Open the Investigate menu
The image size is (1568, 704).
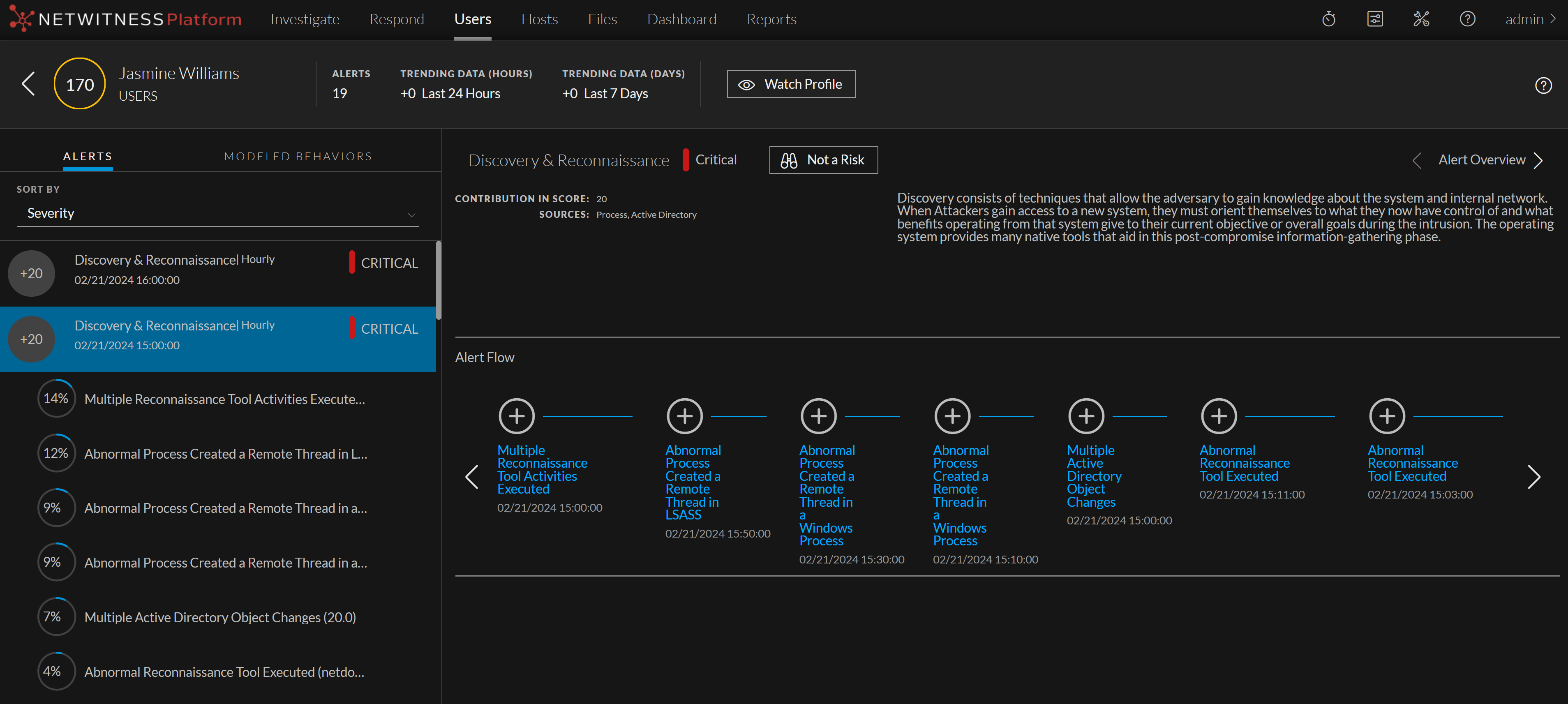pos(305,19)
